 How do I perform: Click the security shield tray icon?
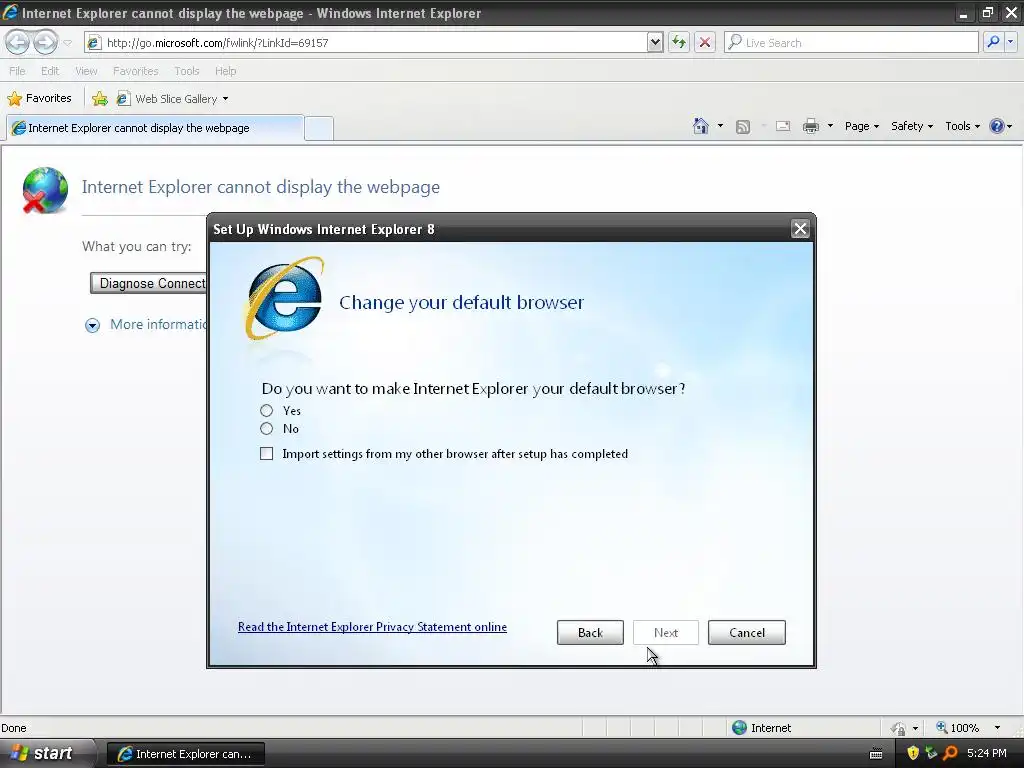(913, 753)
